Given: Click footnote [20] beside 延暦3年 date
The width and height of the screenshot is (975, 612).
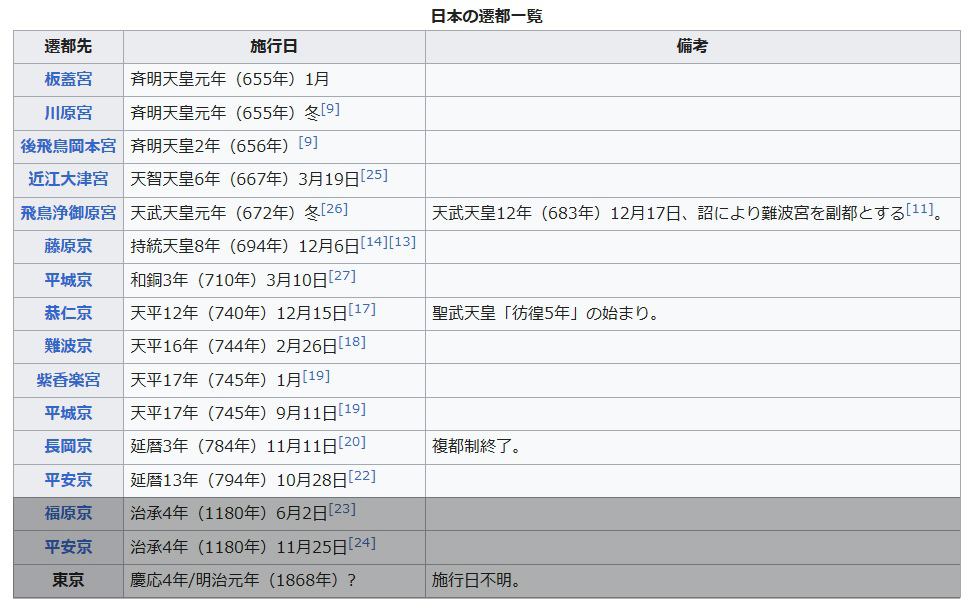Looking at the screenshot, I should (x=352, y=442).
